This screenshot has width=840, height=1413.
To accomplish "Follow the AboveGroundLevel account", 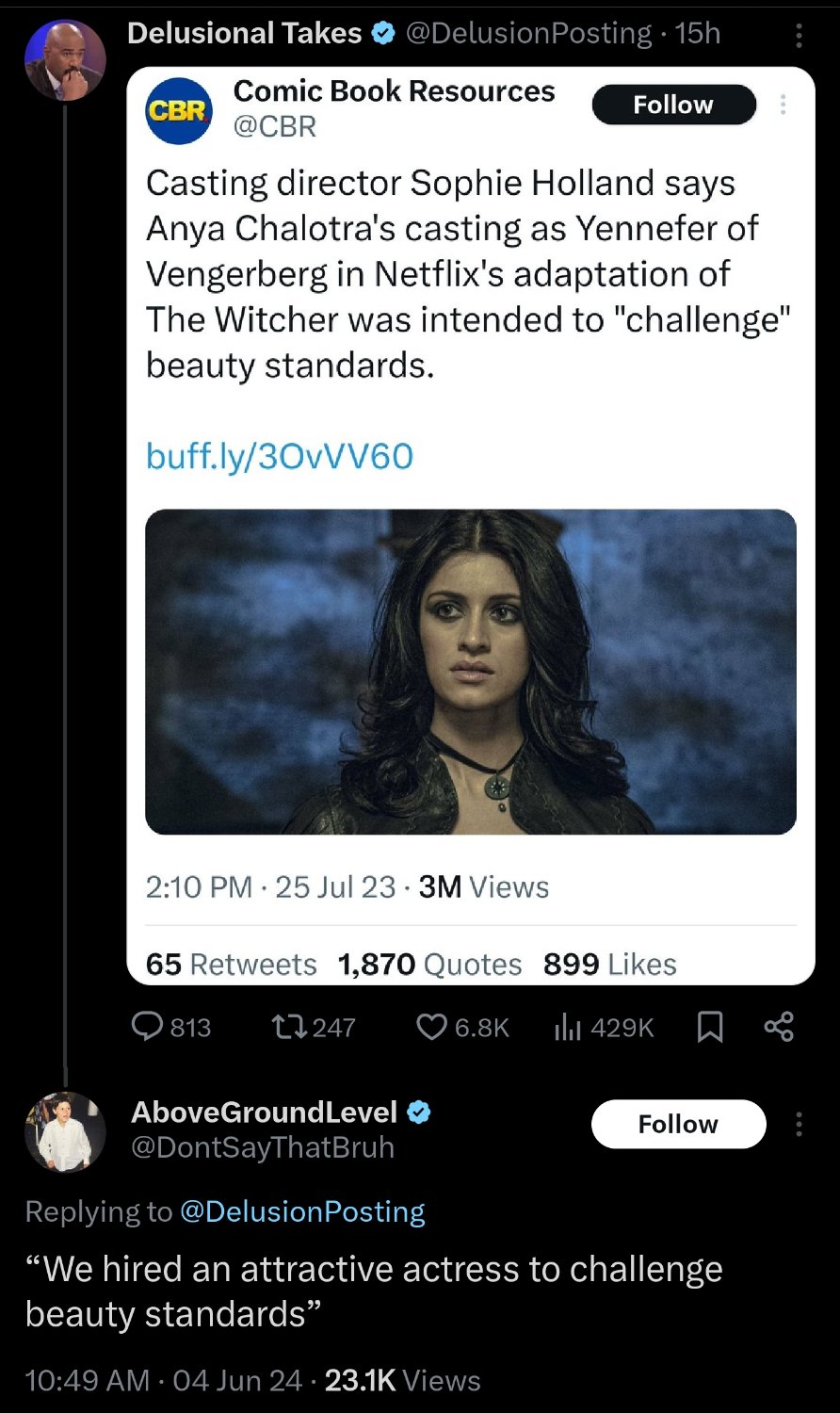I will [678, 1124].
